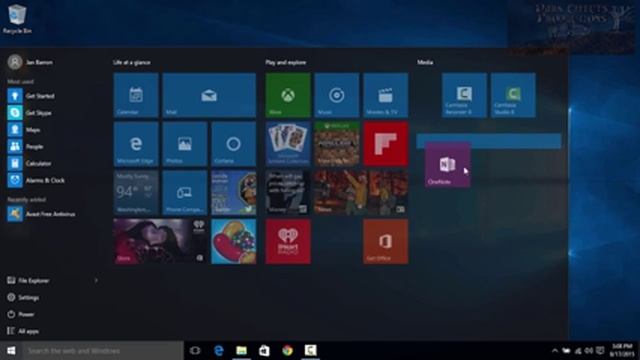This screenshot has height=360, width=640.
Task: Open File Explorer from the taskbar
Action: click(x=241, y=351)
